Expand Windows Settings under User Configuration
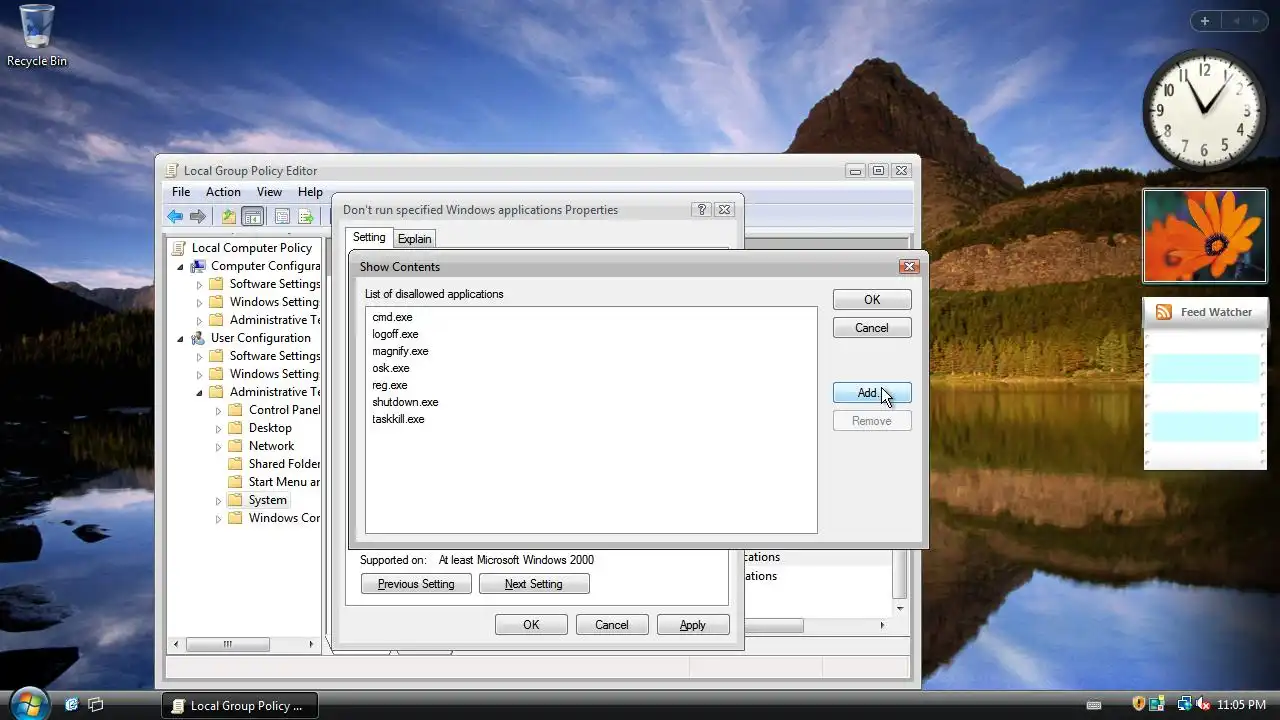 (200, 375)
